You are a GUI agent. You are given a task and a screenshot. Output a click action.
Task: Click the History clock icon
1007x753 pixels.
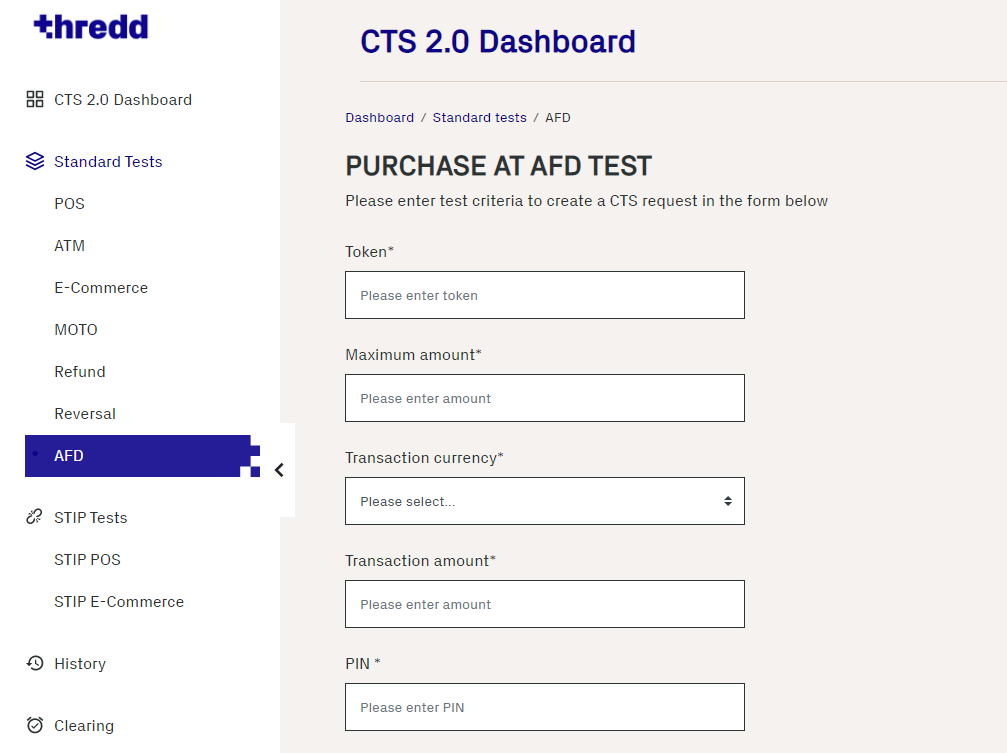click(x=35, y=663)
